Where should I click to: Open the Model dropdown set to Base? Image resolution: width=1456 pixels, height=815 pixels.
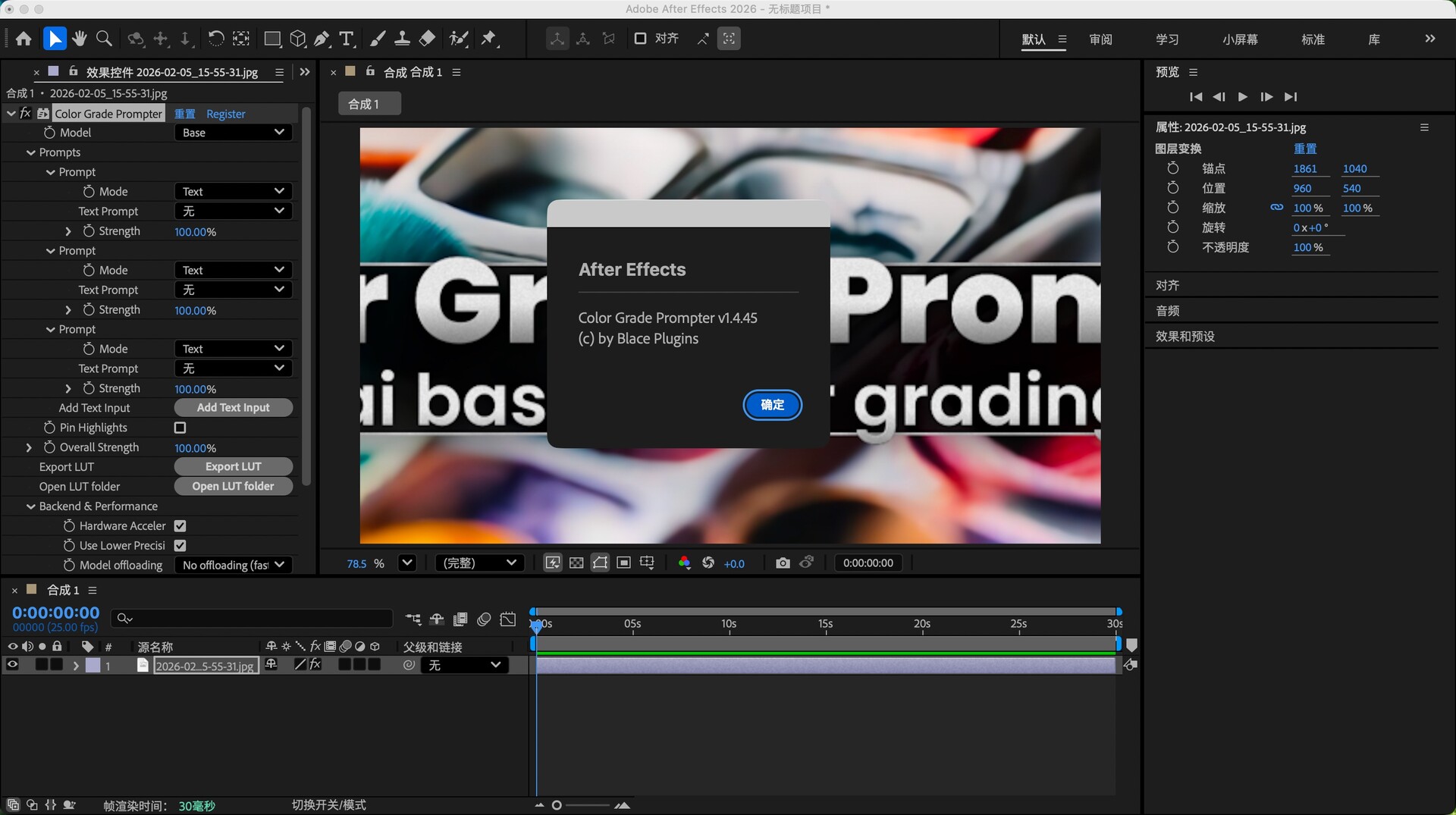[233, 133]
